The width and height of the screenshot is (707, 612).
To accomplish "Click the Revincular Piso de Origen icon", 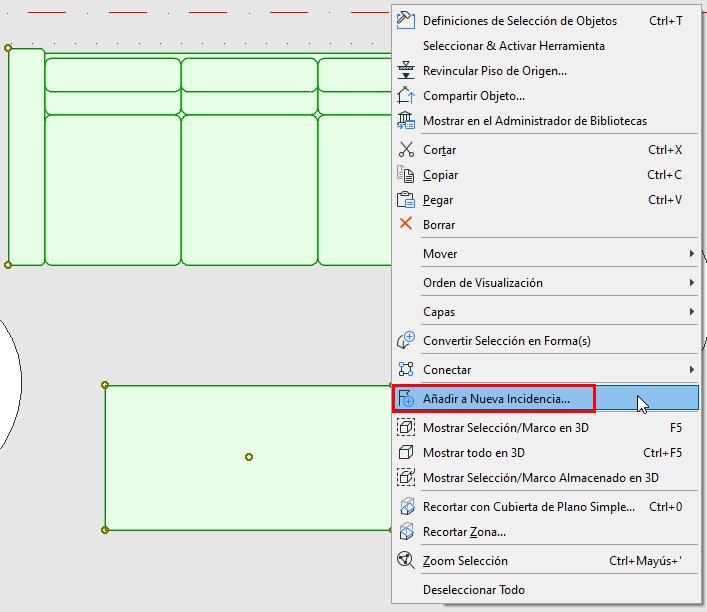I will pyautogui.click(x=406, y=71).
